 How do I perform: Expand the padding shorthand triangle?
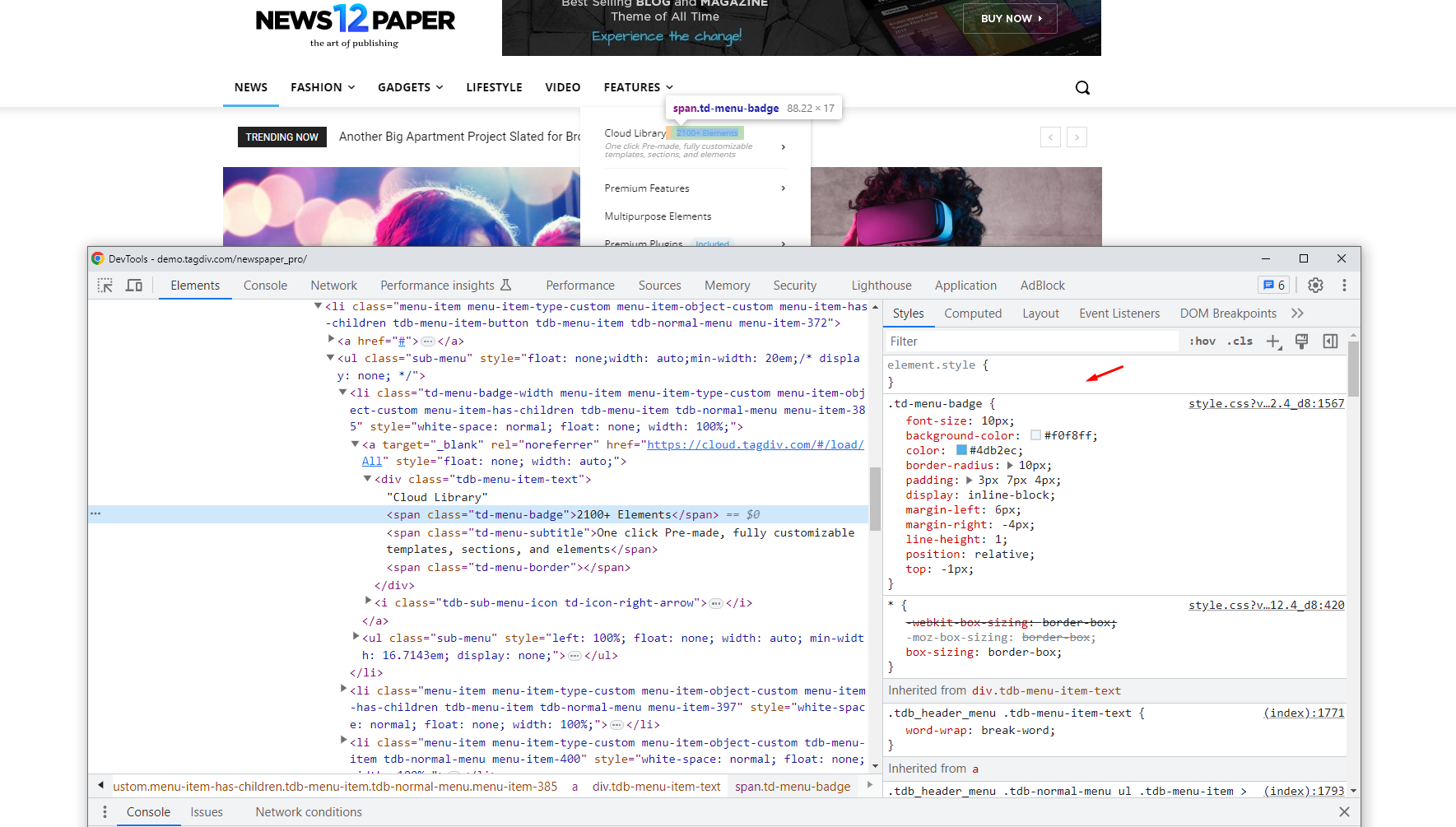point(970,481)
